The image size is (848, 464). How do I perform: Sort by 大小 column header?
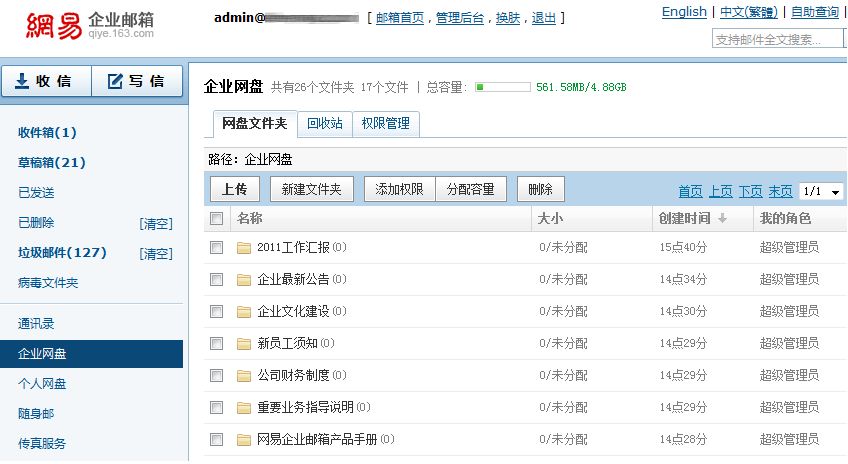[x=550, y=218]
